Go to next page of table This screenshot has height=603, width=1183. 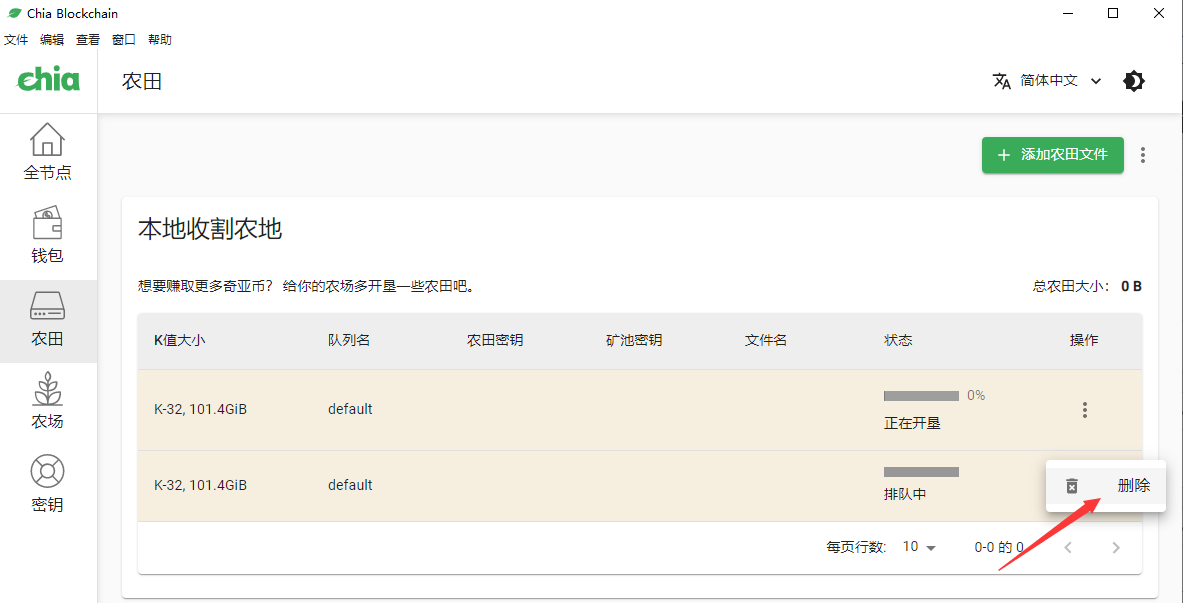1116,547
